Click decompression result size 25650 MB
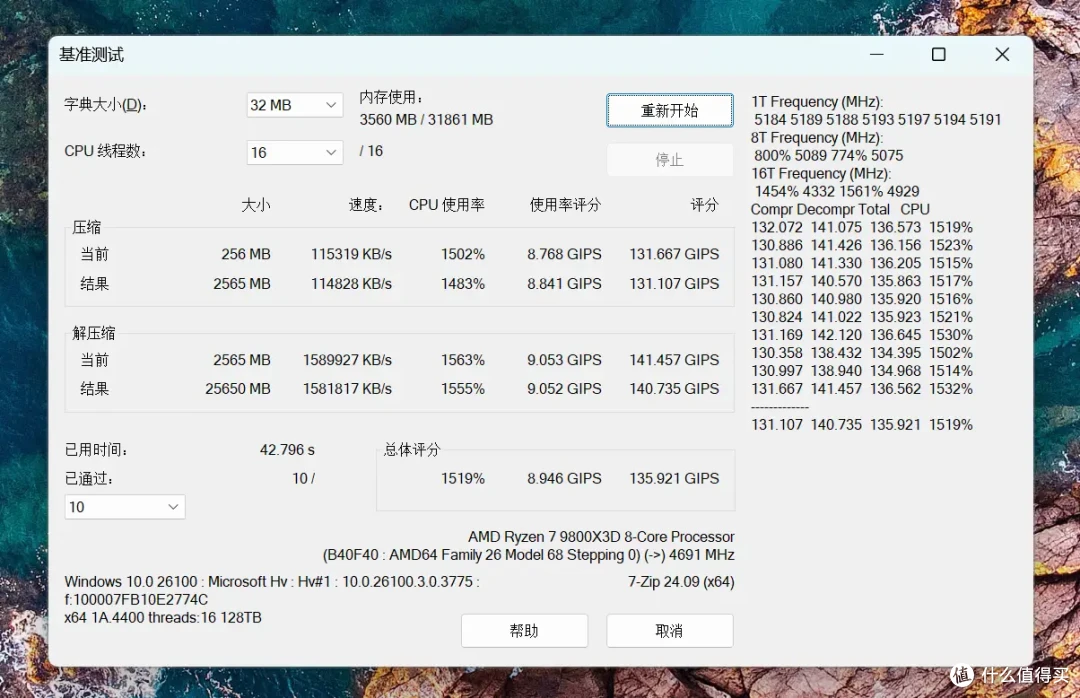This screenshot has height=698, width=1080. tap(238, 389)
